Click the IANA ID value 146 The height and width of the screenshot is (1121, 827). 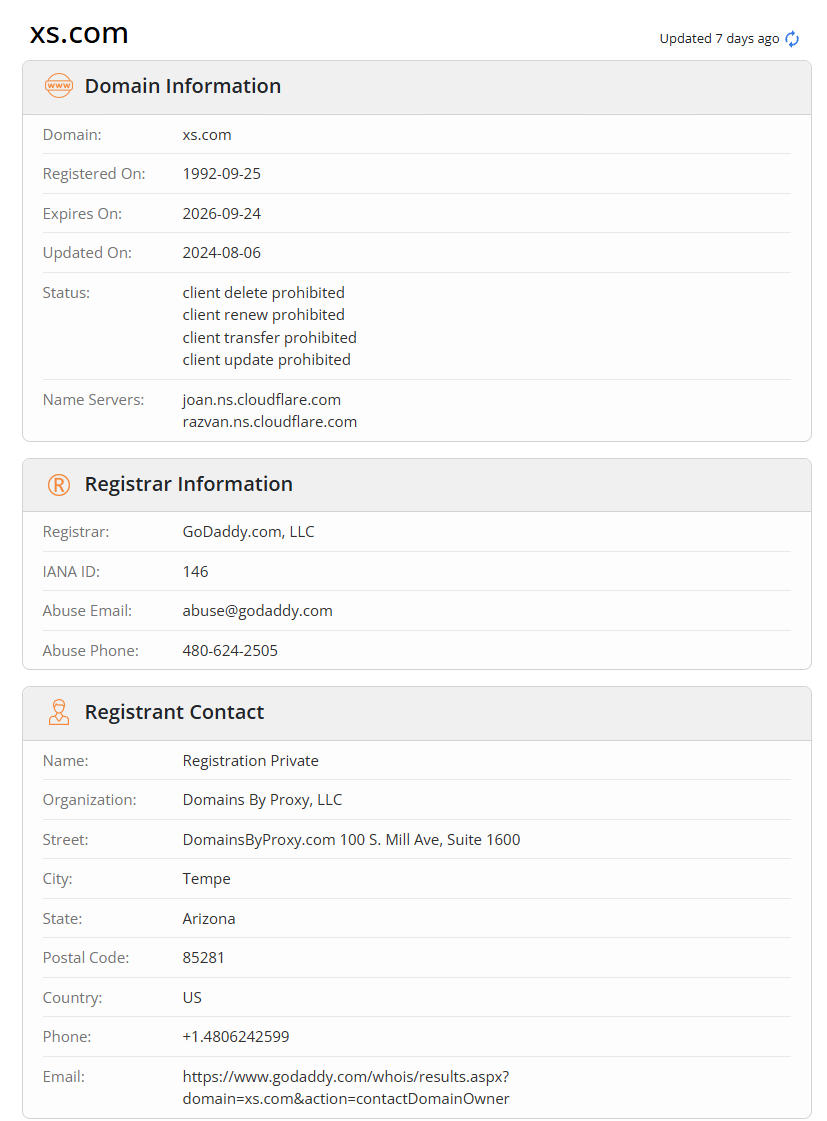(x=195, y=571)
